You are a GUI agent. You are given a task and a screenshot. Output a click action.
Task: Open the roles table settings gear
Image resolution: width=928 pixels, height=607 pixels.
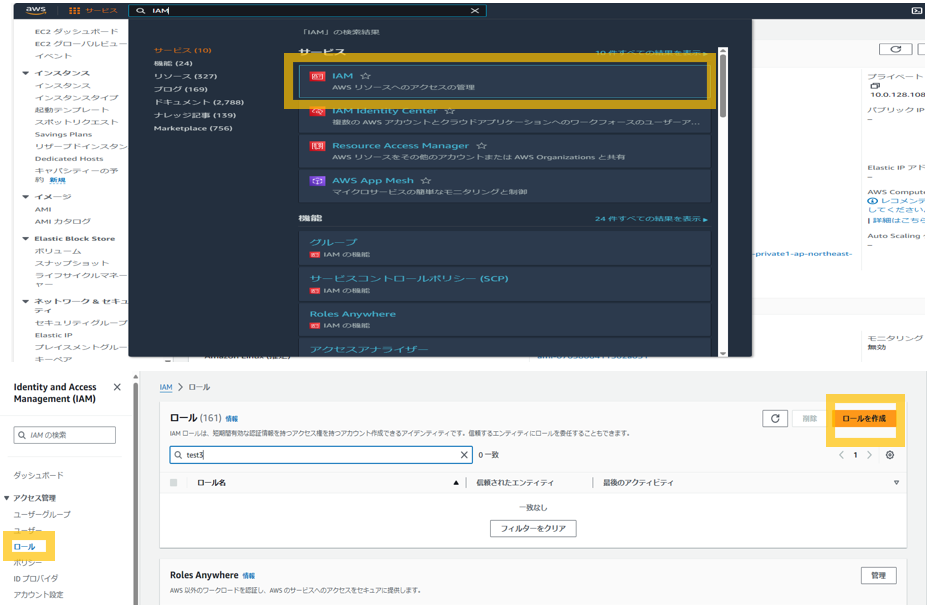click(890, 455)
